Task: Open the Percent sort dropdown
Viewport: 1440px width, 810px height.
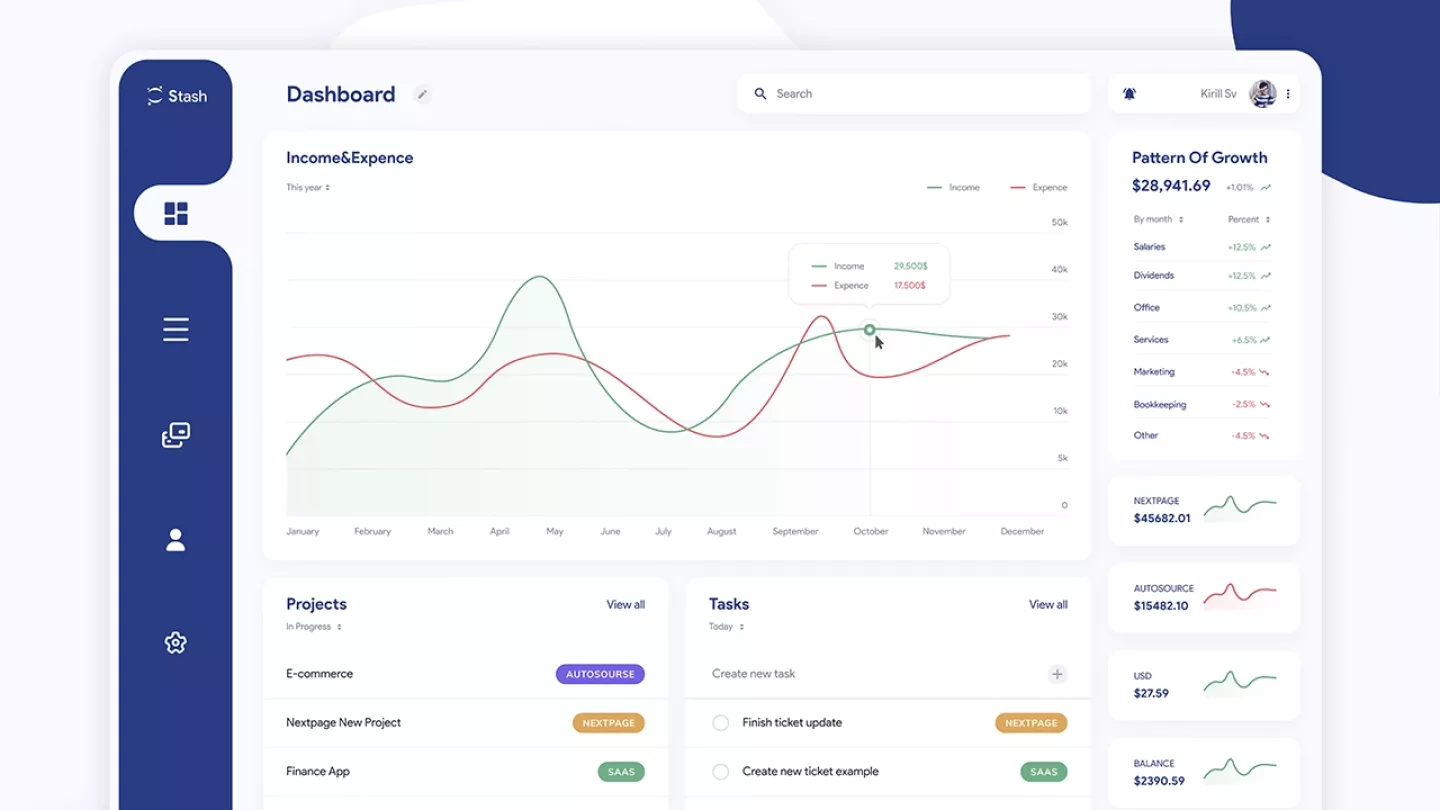Action: [1249, 219]
